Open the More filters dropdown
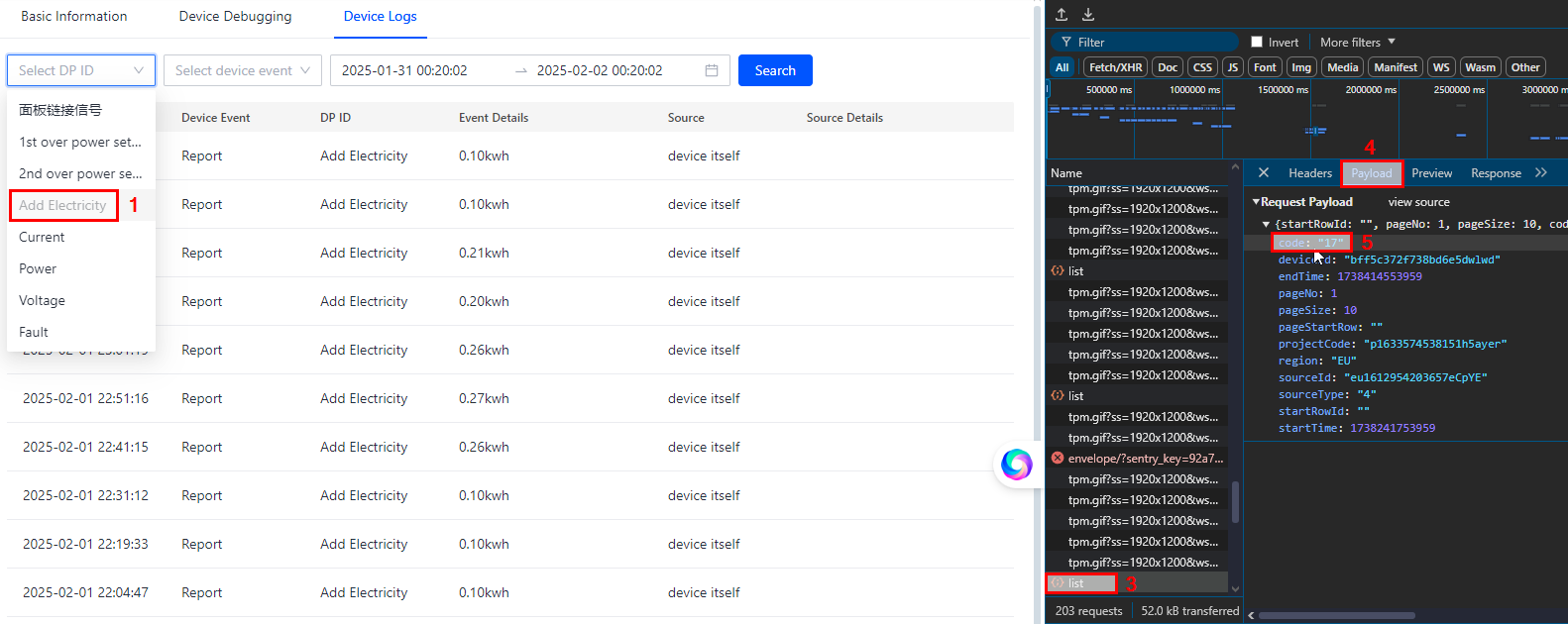The image size is (1568, 624). [1358, 42]
